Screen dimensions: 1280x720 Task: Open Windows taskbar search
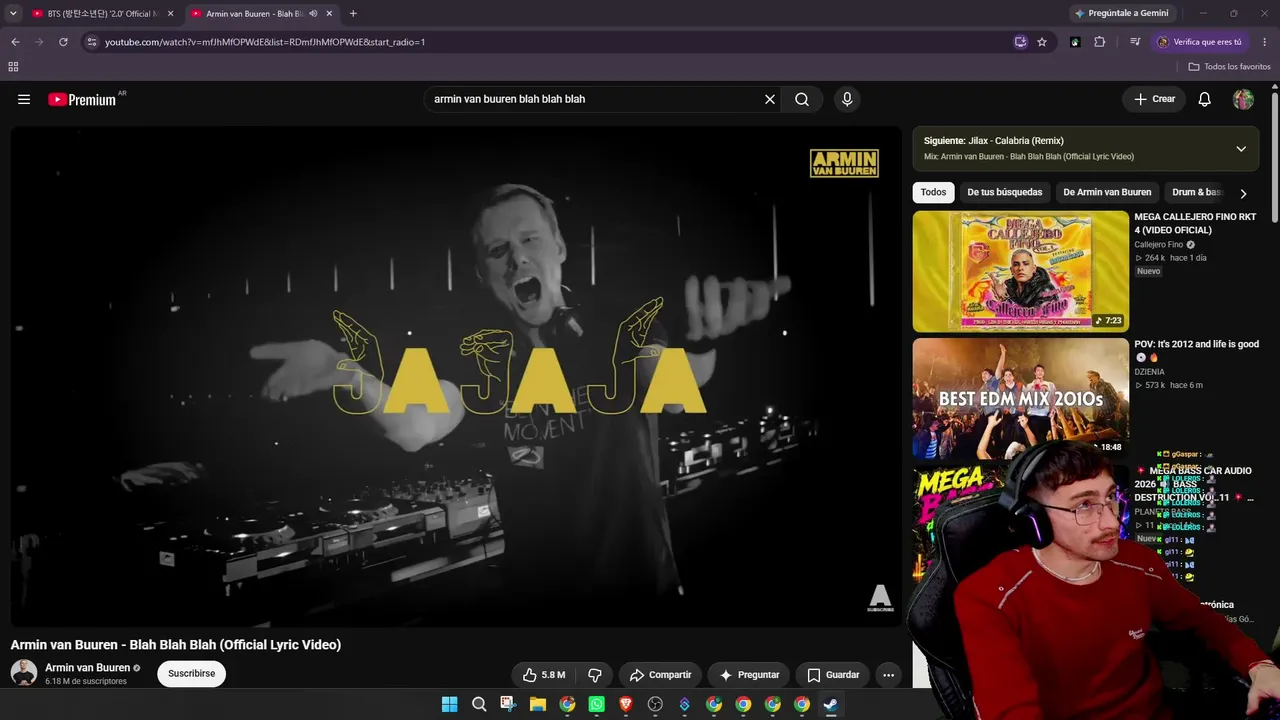click(479, 704)
